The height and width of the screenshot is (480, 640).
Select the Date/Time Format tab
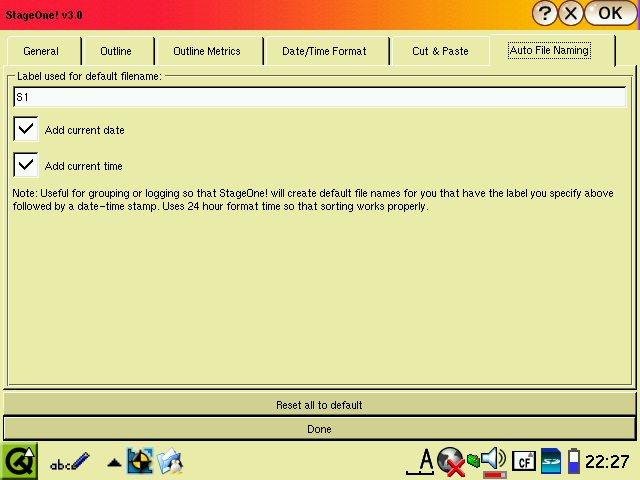[x=324, y=51]
